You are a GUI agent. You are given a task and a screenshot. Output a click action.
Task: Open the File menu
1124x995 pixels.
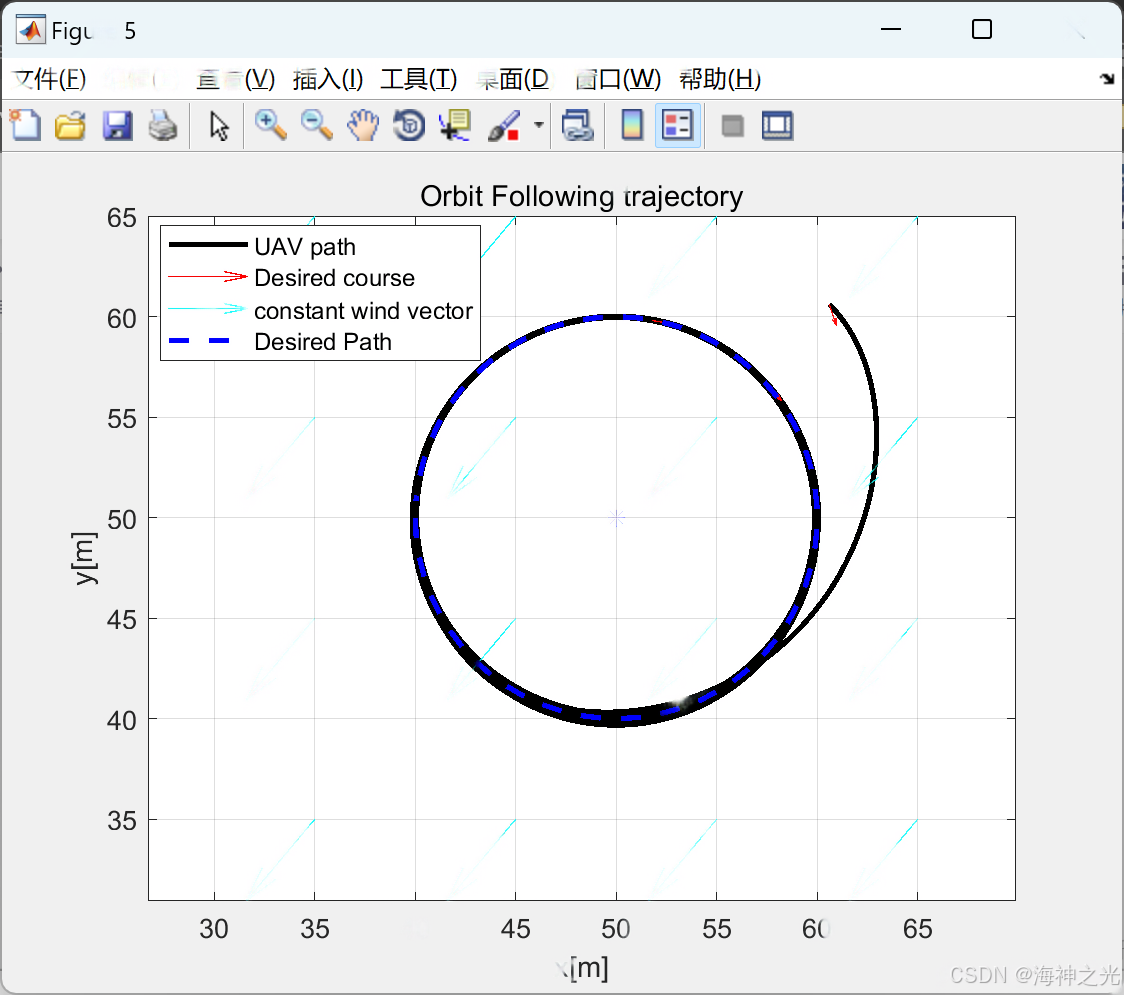pos(49,79)
